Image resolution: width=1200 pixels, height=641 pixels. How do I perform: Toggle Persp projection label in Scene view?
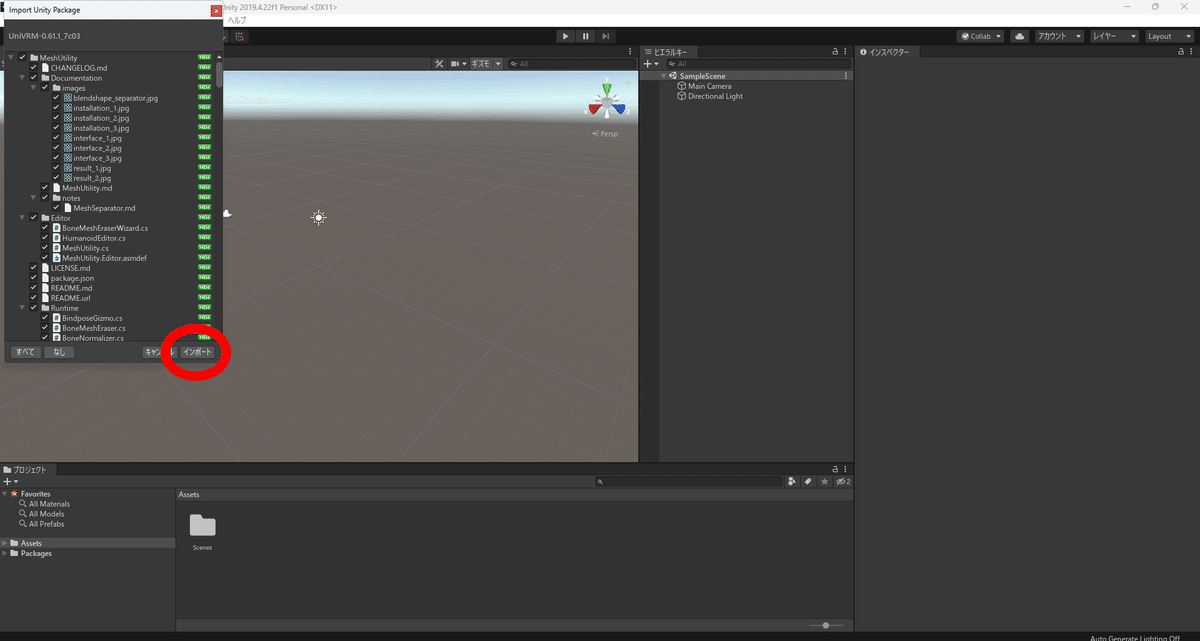[x=605, y=133]
